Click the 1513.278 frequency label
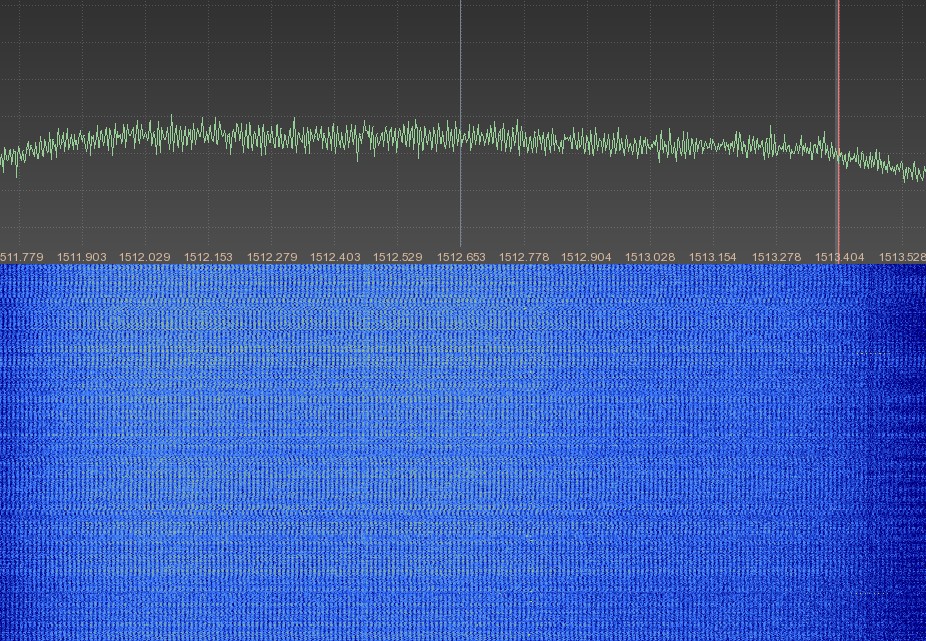 776,257
